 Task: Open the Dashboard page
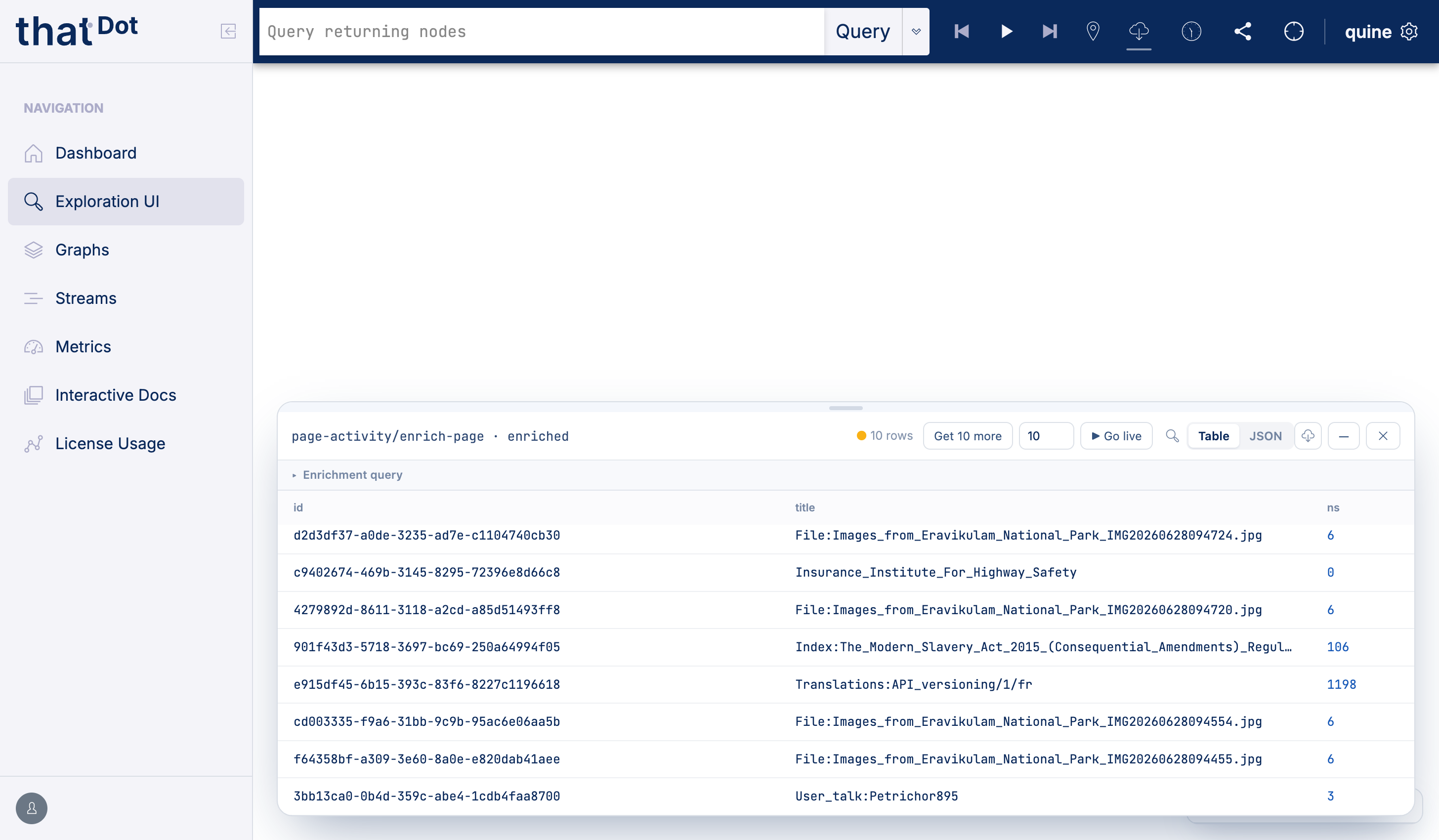click(126, 153)
